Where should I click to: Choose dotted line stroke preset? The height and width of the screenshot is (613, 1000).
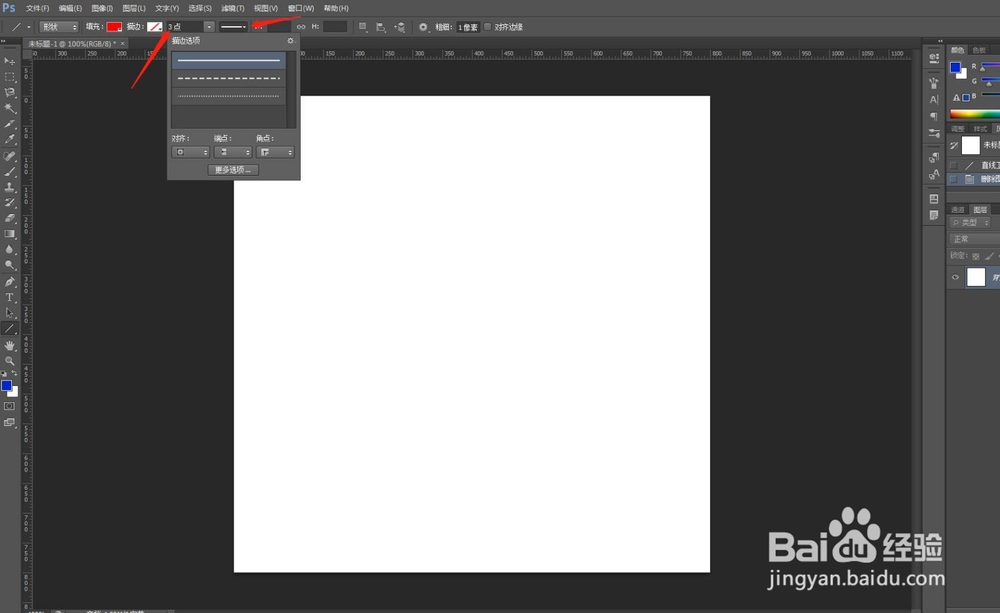pyautogui.click(x=228, y=96)
